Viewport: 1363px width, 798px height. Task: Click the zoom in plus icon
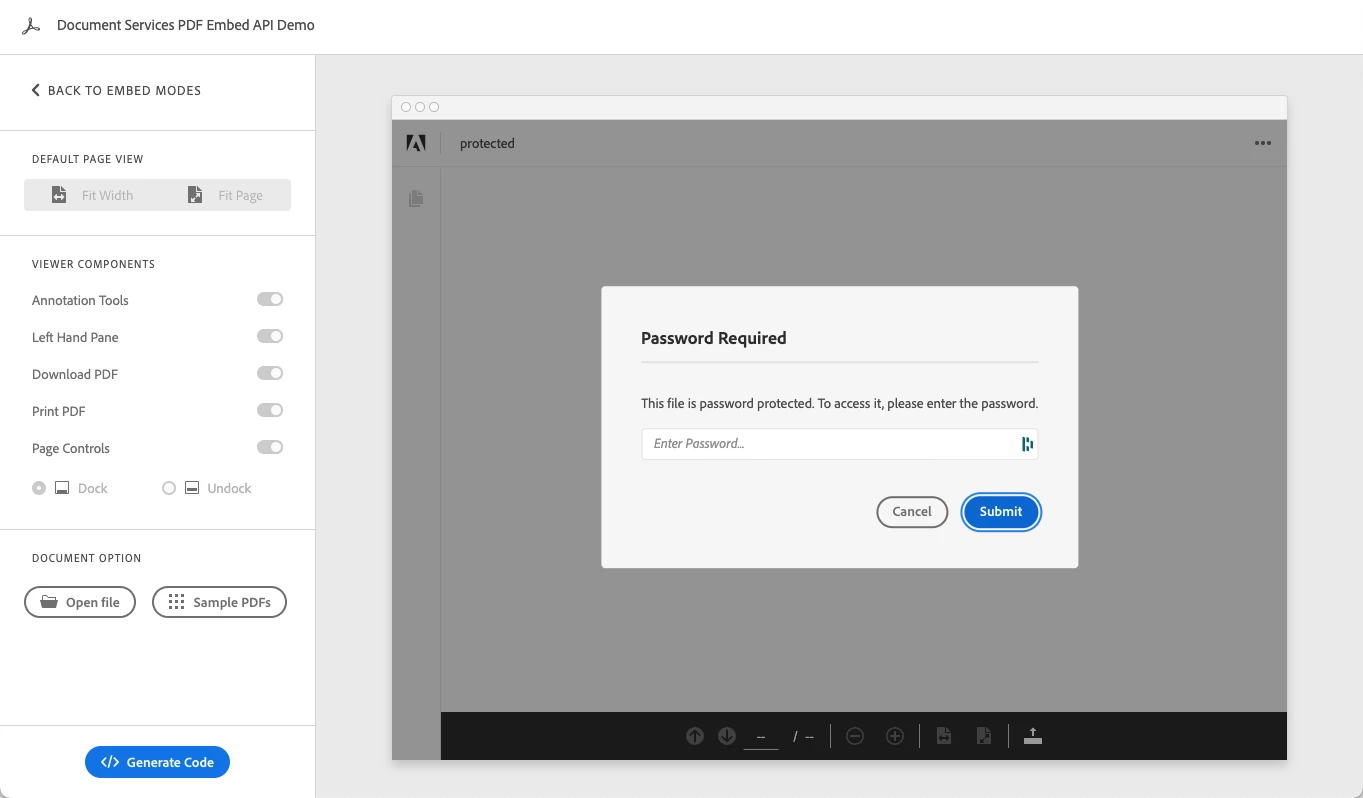click(895, 736)
